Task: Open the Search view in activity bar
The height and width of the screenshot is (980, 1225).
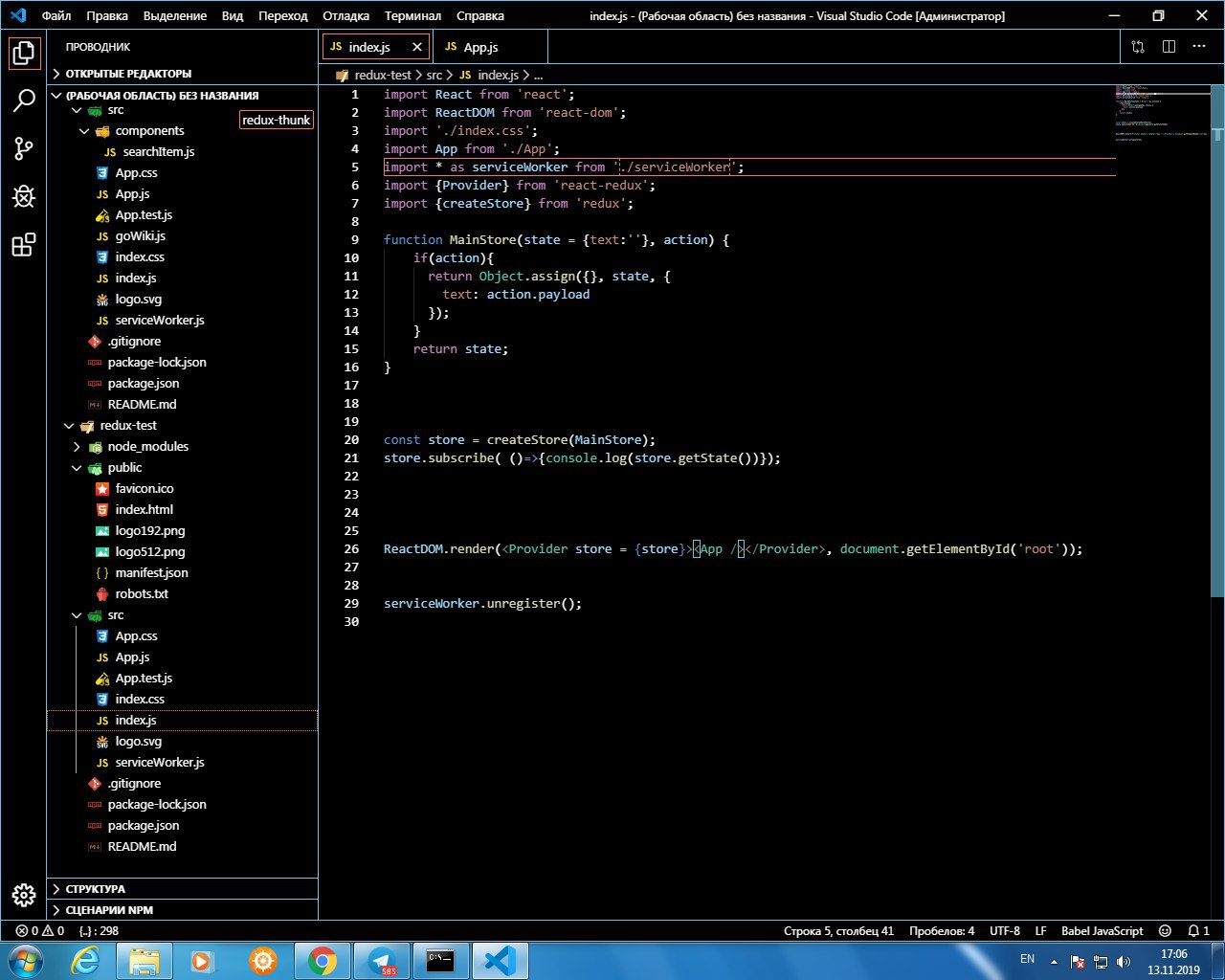Action: [x=24, y=100]
